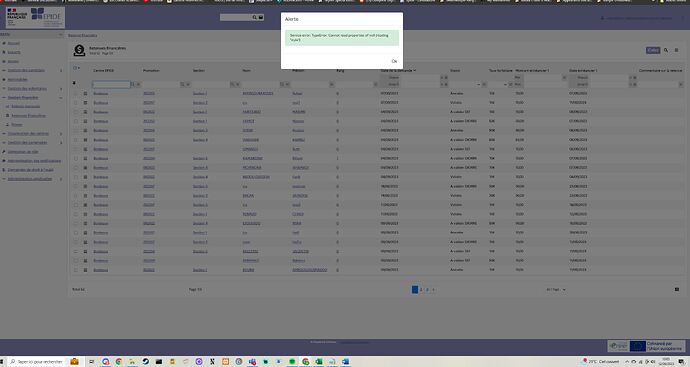The image size is (690, 367).
Task: Open the rows-per-page dropdown
Action: 556,290
